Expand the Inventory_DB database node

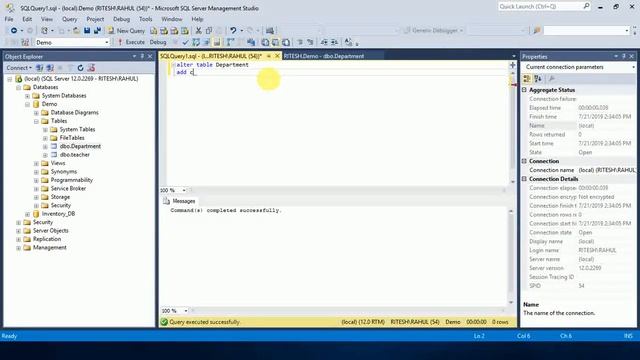tap(27, 214)
